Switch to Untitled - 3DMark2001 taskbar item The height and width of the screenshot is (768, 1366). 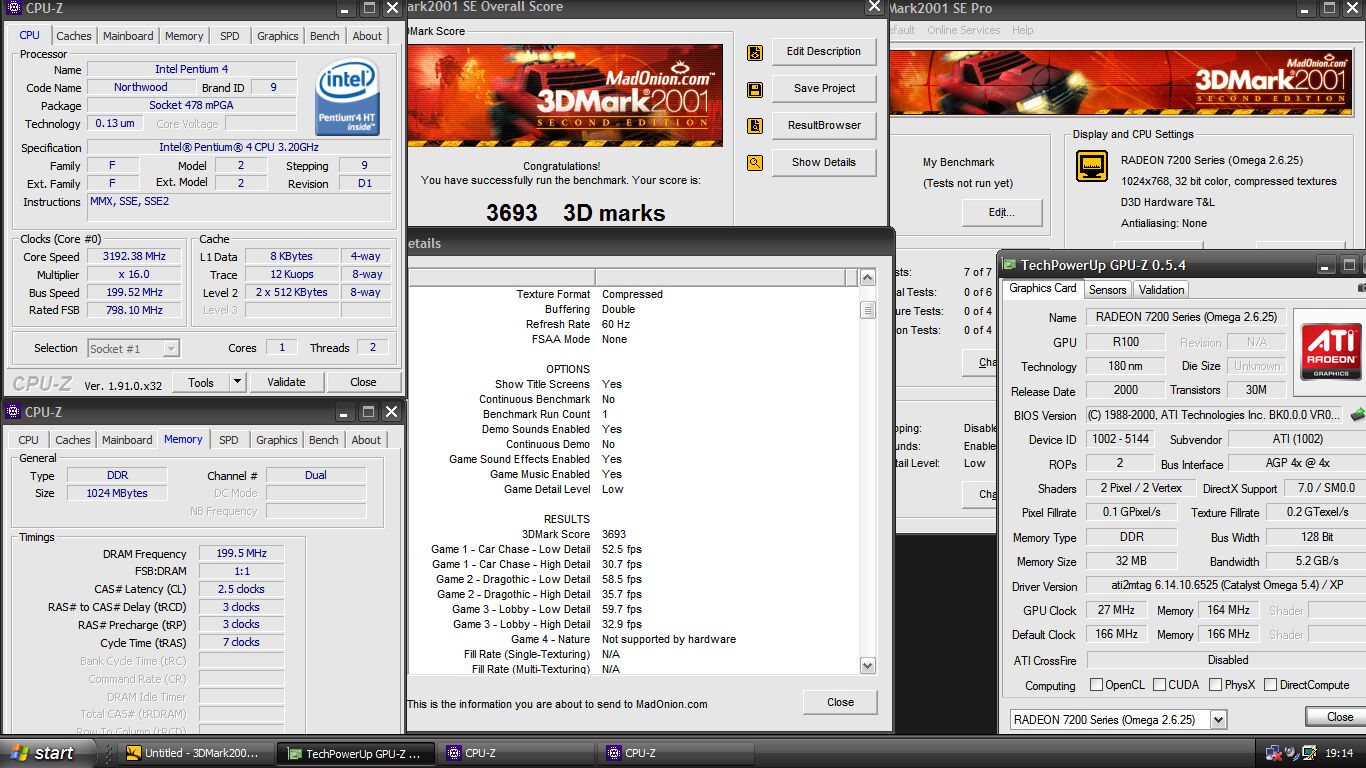click(x=193, y=753)
